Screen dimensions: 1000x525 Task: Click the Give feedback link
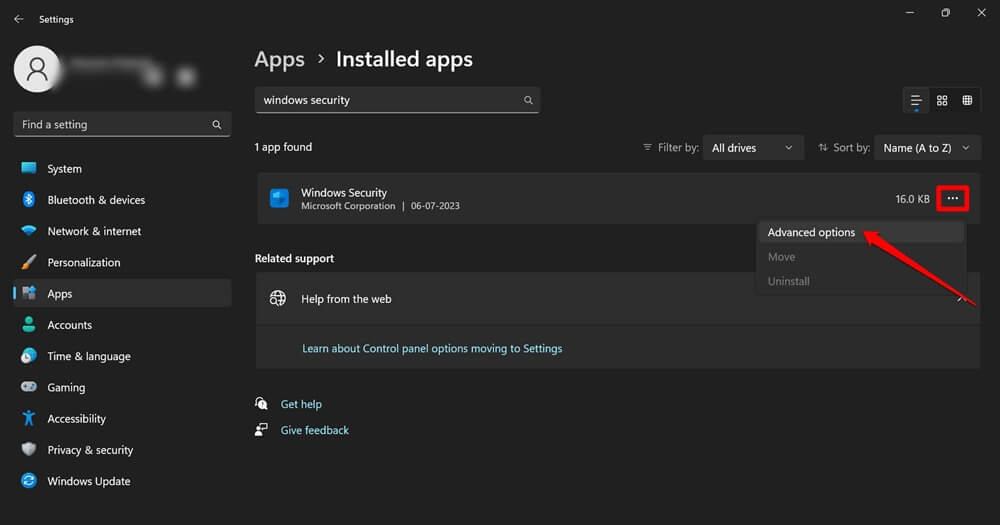(315, 430)
